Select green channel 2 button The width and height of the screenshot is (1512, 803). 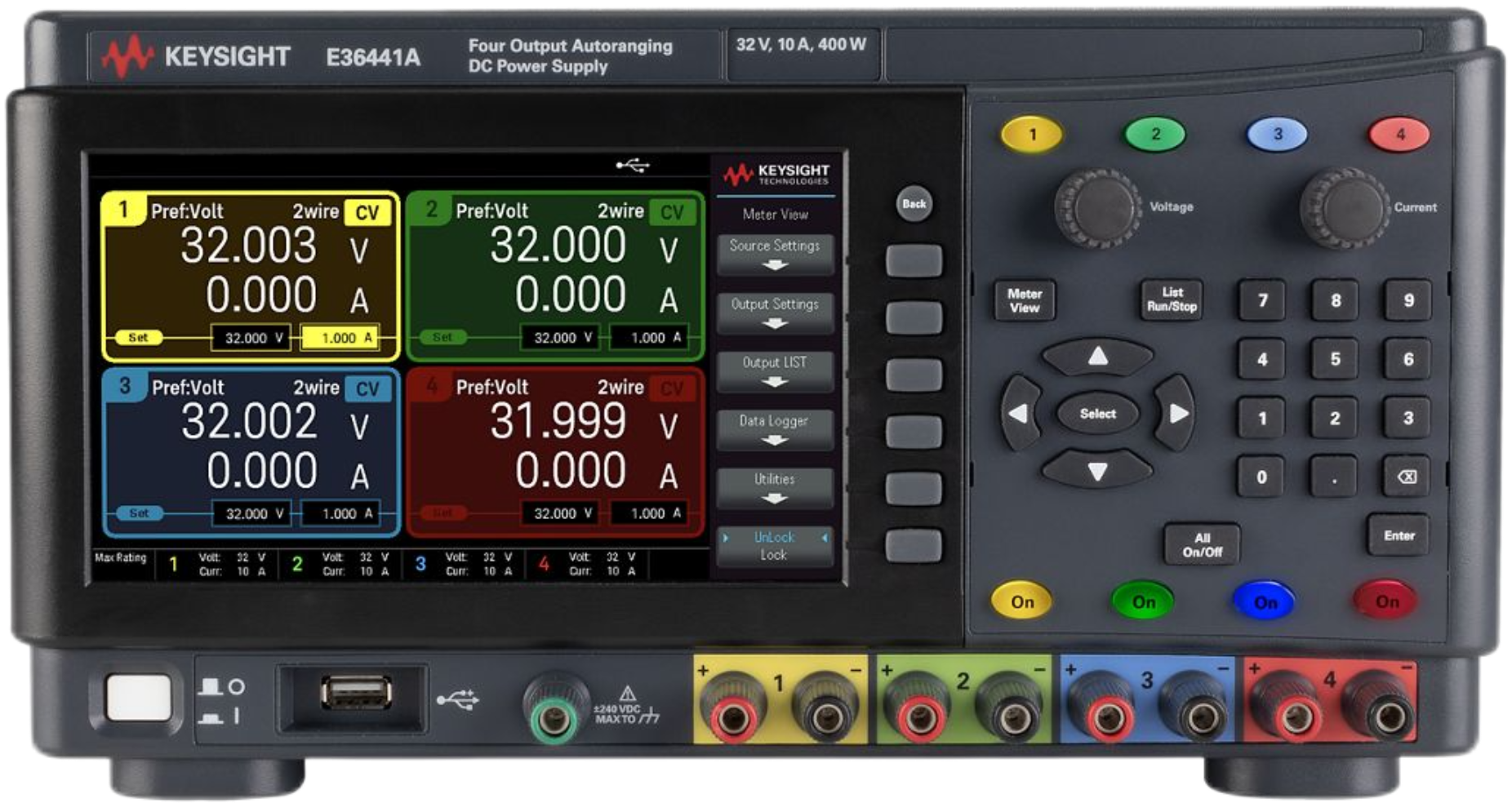(x=1154, y=135)
